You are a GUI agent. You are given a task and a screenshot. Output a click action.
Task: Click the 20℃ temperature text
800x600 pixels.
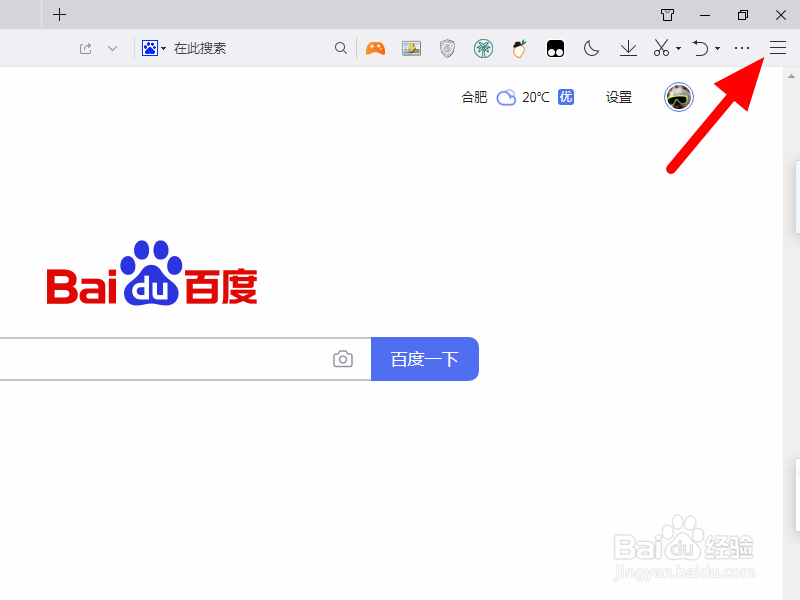(x=536, y=97)
